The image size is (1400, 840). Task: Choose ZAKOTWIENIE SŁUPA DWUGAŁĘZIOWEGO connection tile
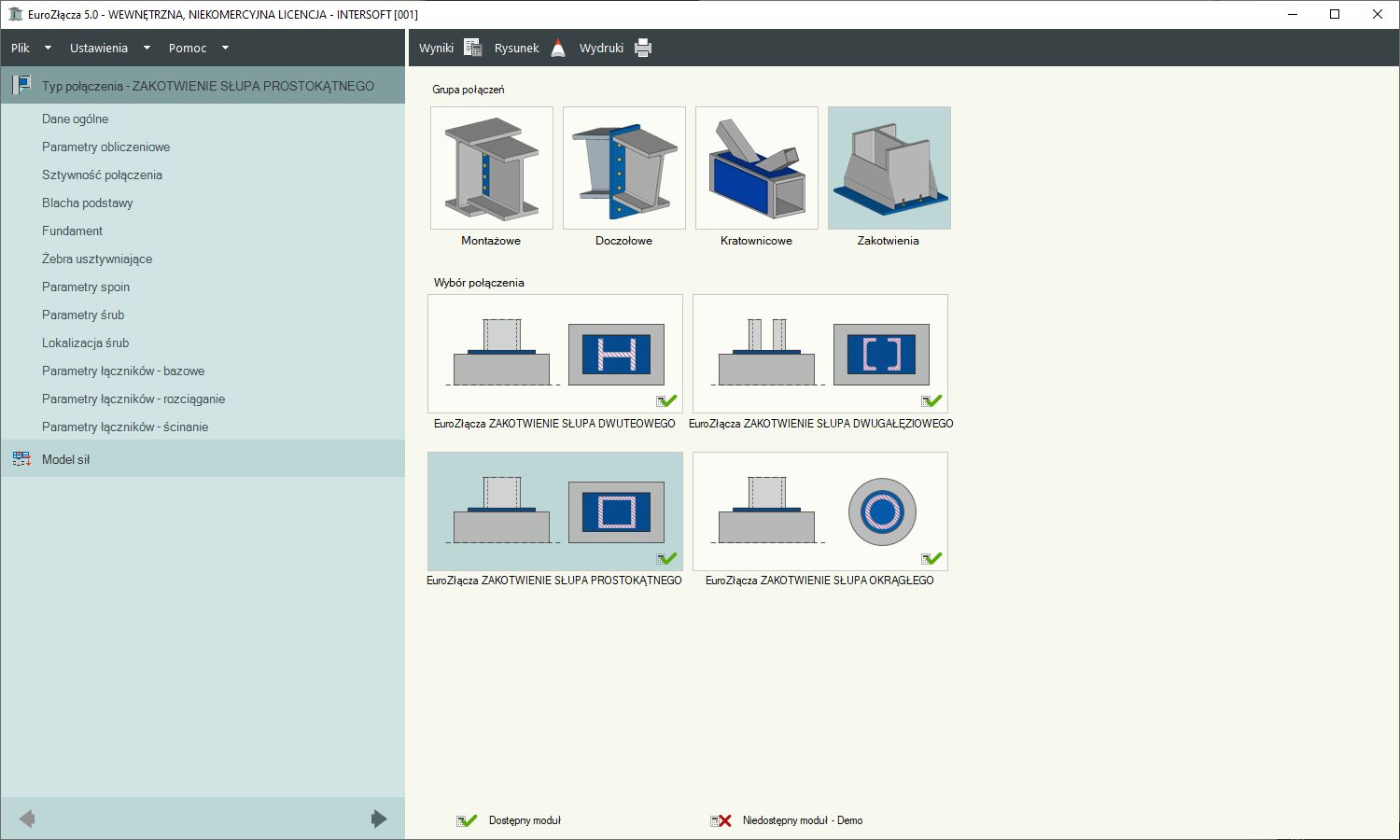coord(820,354)
